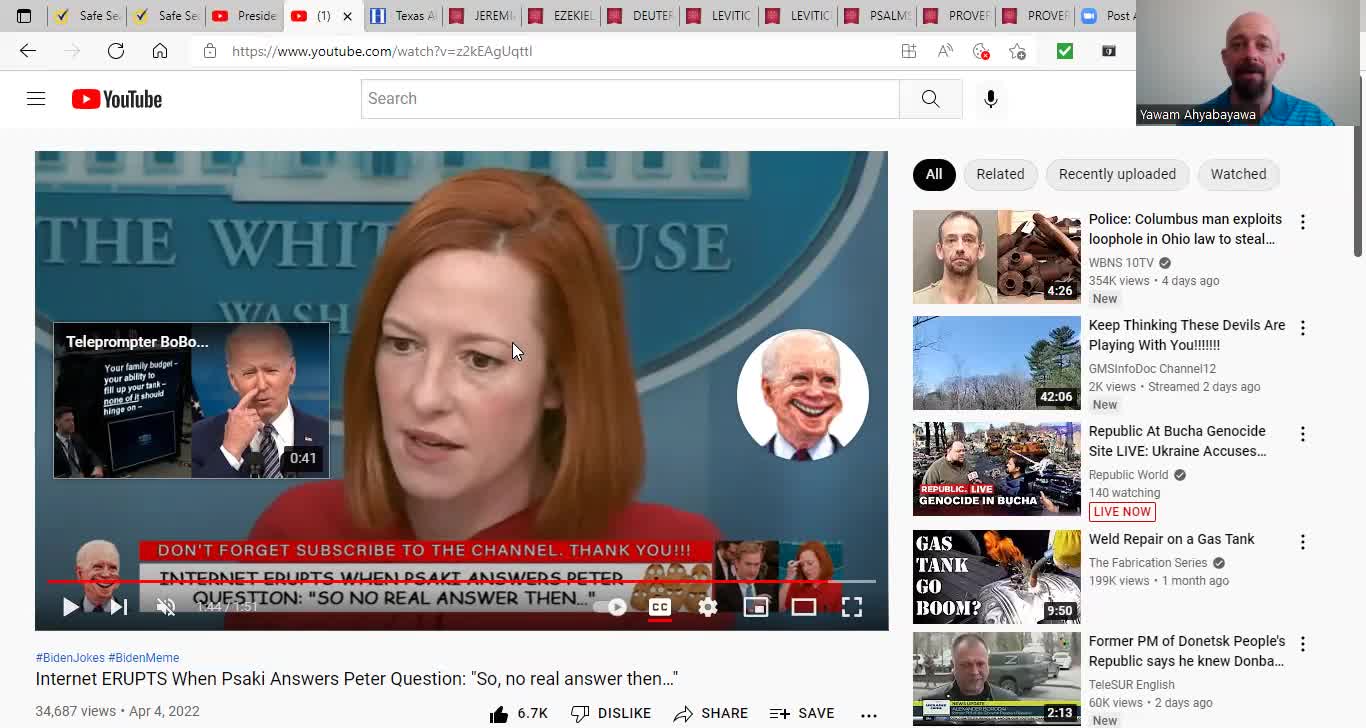Open browser home page
The image size is (1366, 728).
[160, 51]
